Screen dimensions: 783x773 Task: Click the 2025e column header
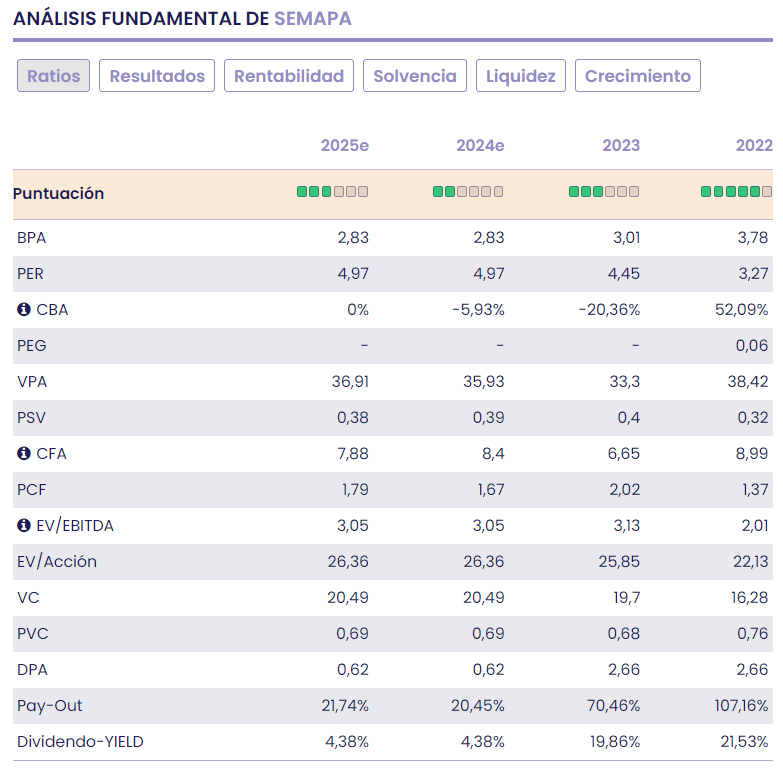(x=345, y=146)
